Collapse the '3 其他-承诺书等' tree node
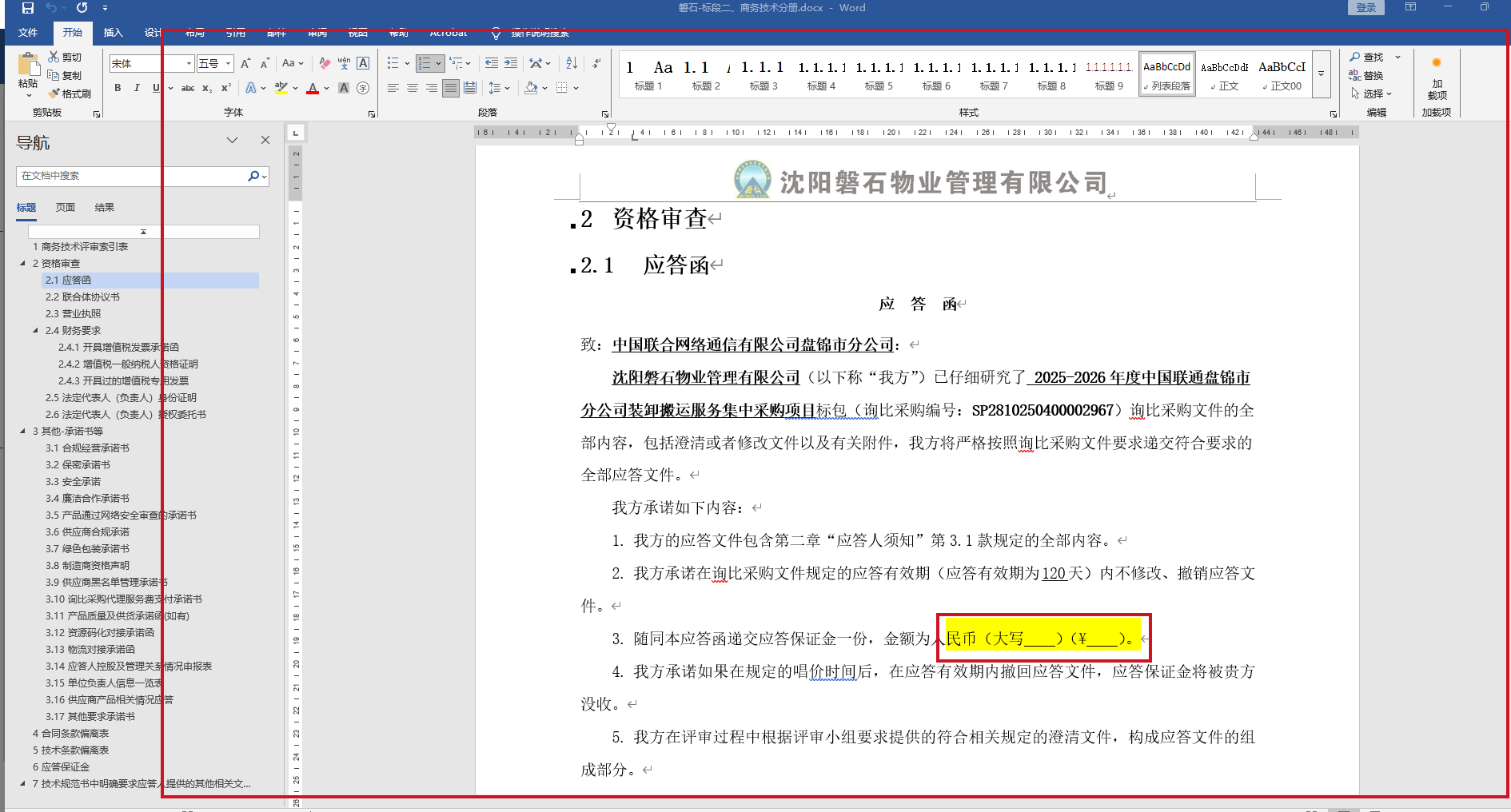Image resolution: width=1511 pixels, height=812 pixels. point(22,432)
